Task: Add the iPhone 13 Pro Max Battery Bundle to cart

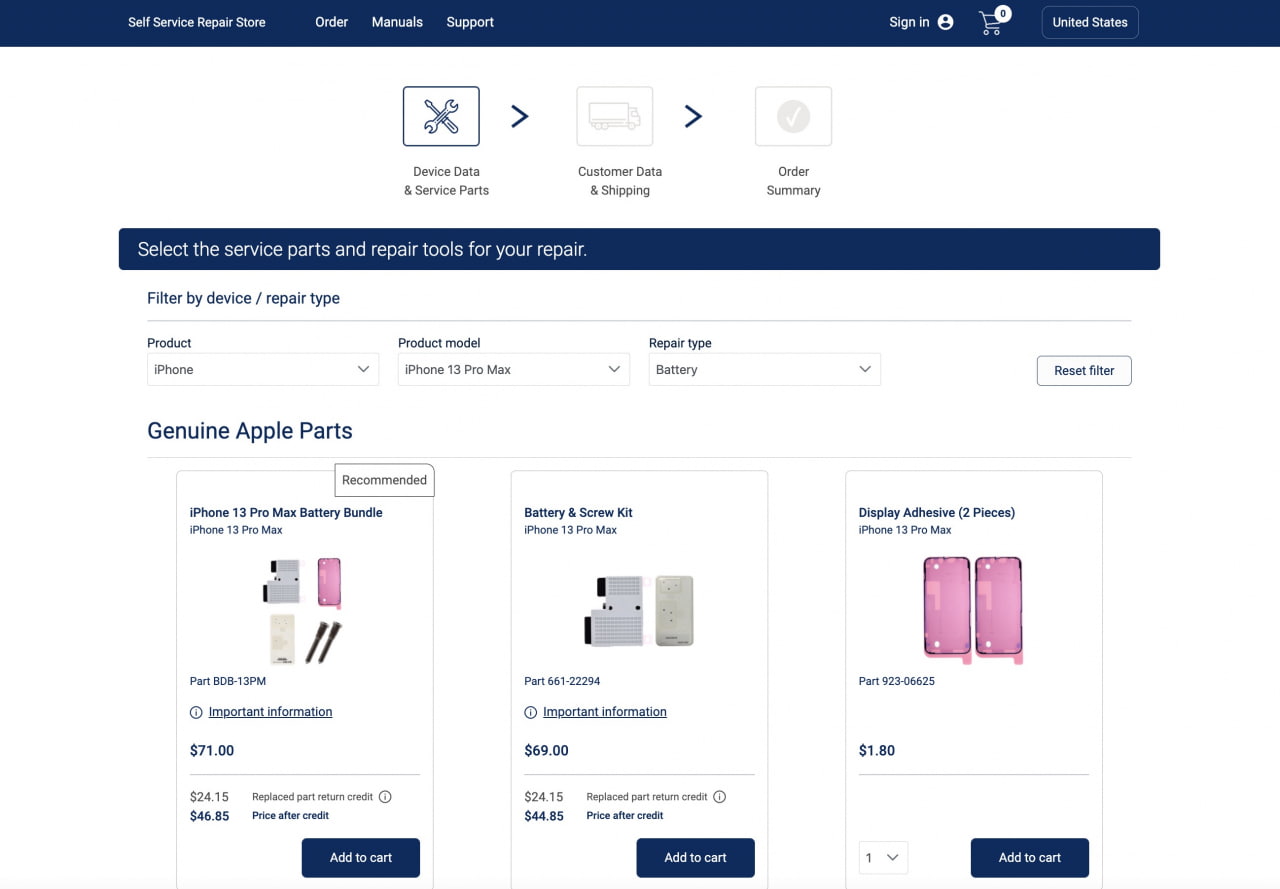Action: point(360,857)
